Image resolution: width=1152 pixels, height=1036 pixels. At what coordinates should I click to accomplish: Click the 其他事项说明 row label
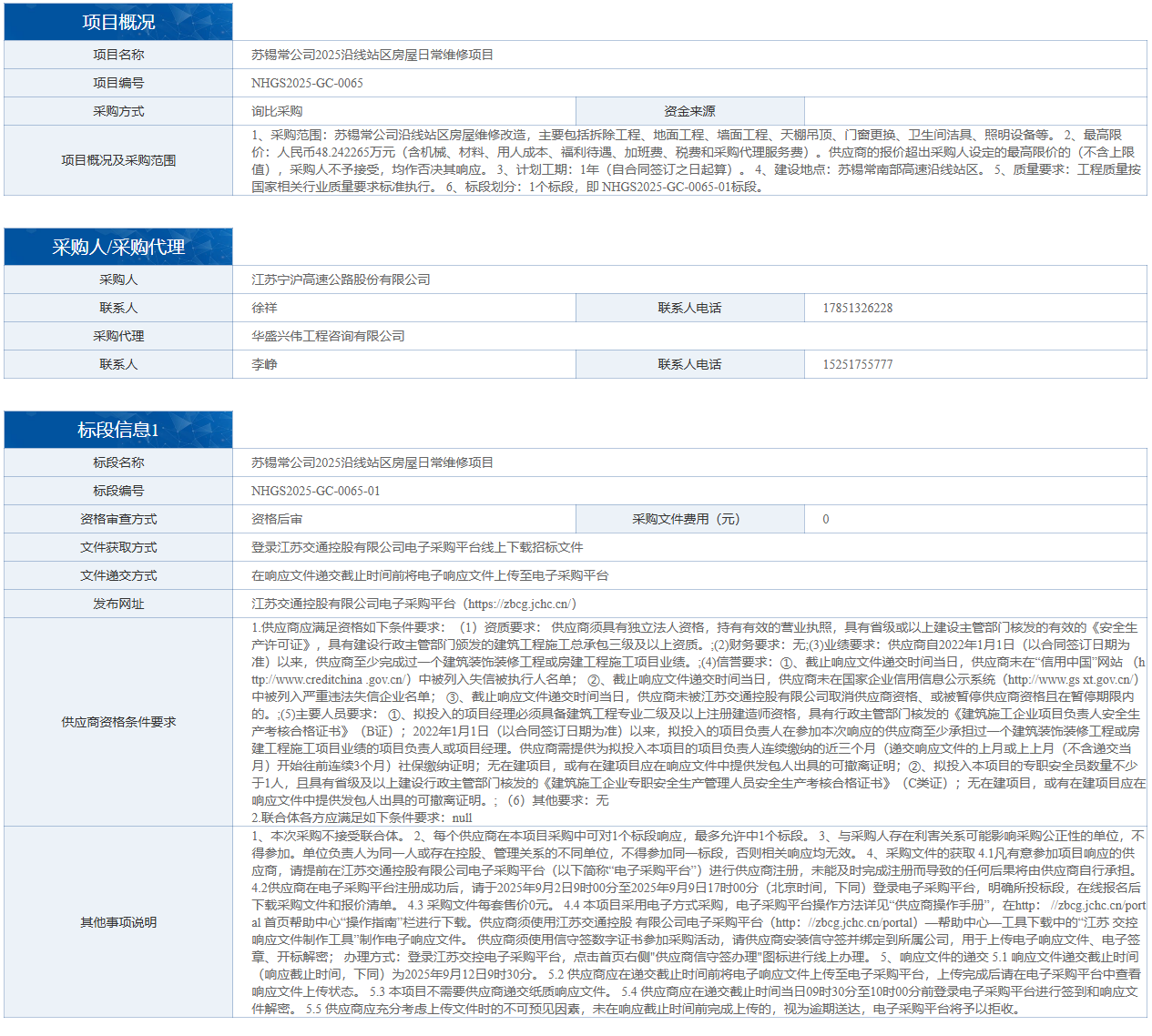coord(118,922)
